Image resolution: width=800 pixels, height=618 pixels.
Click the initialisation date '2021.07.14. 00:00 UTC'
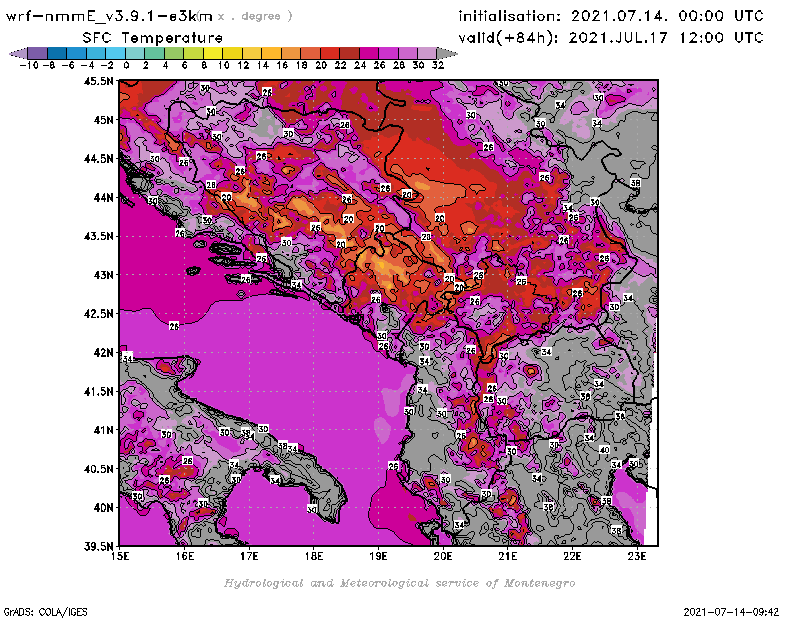click(667, 16)
